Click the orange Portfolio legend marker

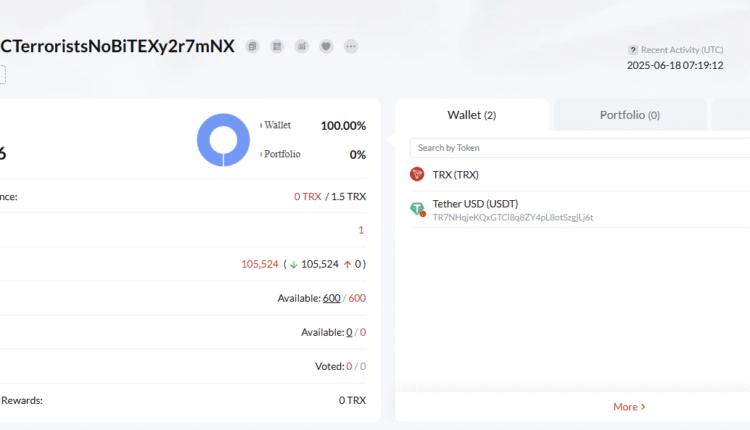point(261,154)
